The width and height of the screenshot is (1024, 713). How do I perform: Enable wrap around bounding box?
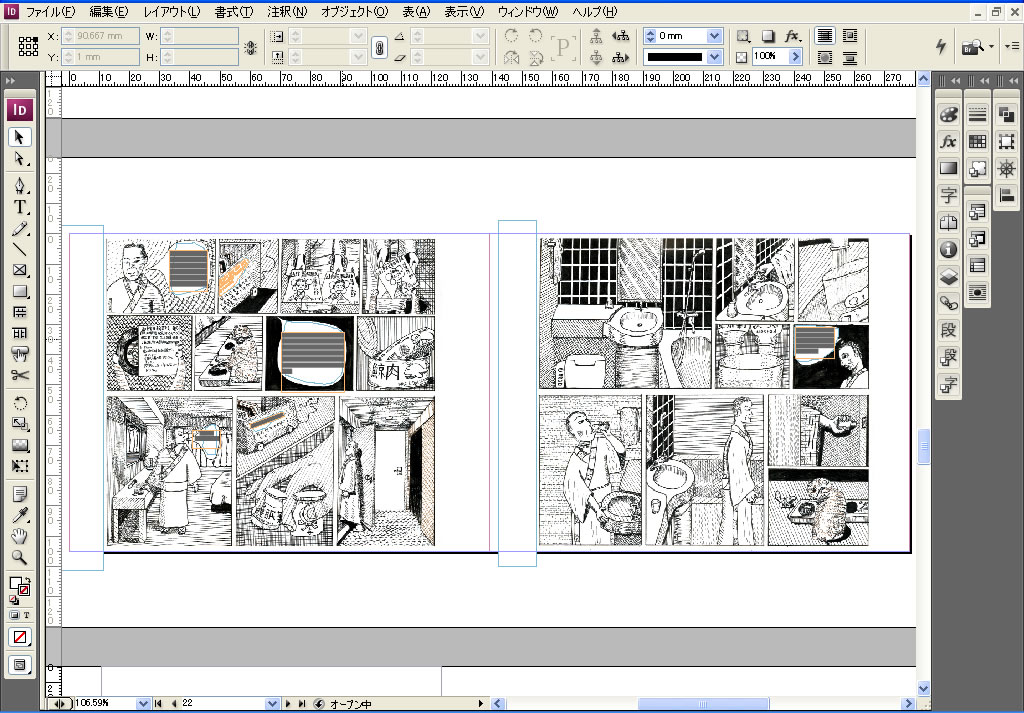coord(850,36)
